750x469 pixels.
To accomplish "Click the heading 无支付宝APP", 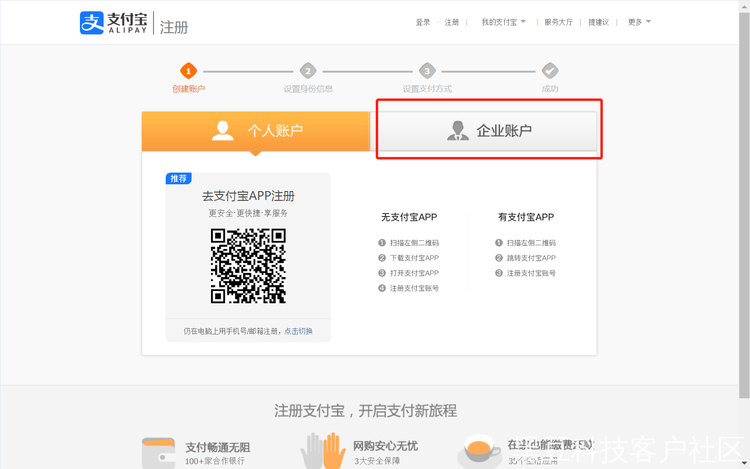I will pos(409,217).
